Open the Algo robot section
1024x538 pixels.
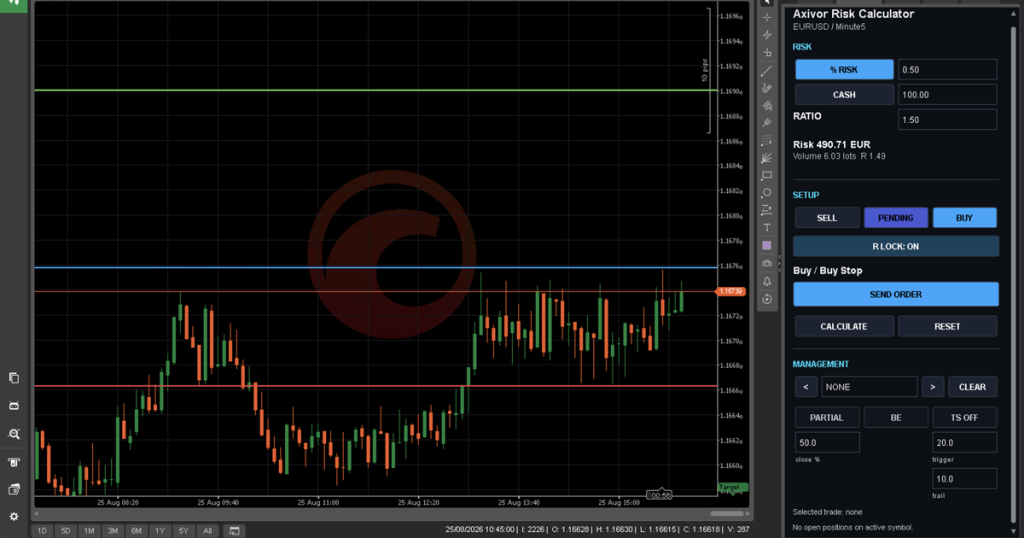point(14,405)
